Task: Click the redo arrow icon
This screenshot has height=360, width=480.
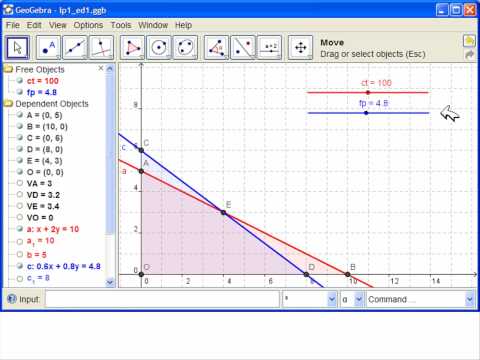Action: 469,54
